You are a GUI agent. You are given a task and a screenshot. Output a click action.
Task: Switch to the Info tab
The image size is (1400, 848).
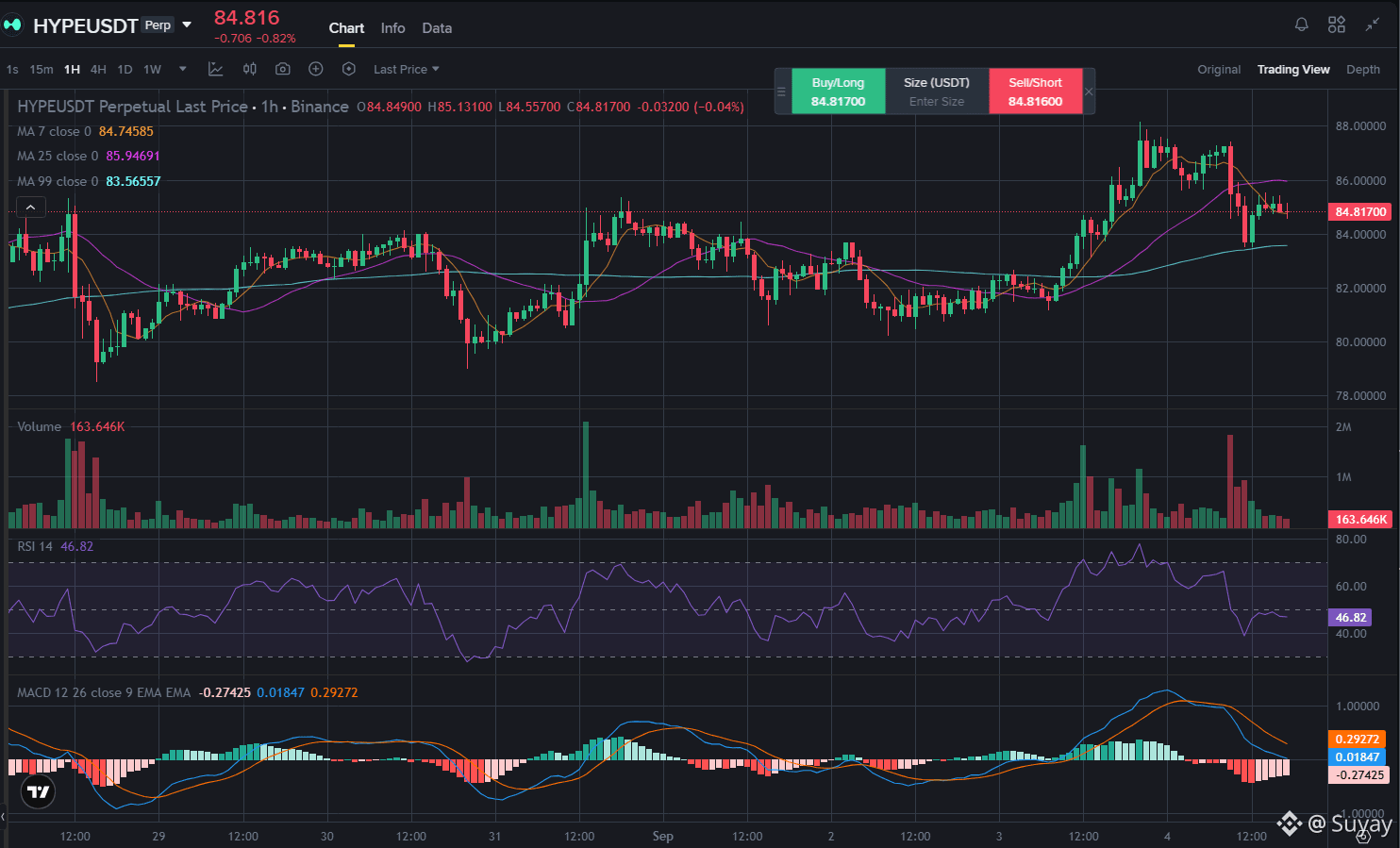[393, 28]
